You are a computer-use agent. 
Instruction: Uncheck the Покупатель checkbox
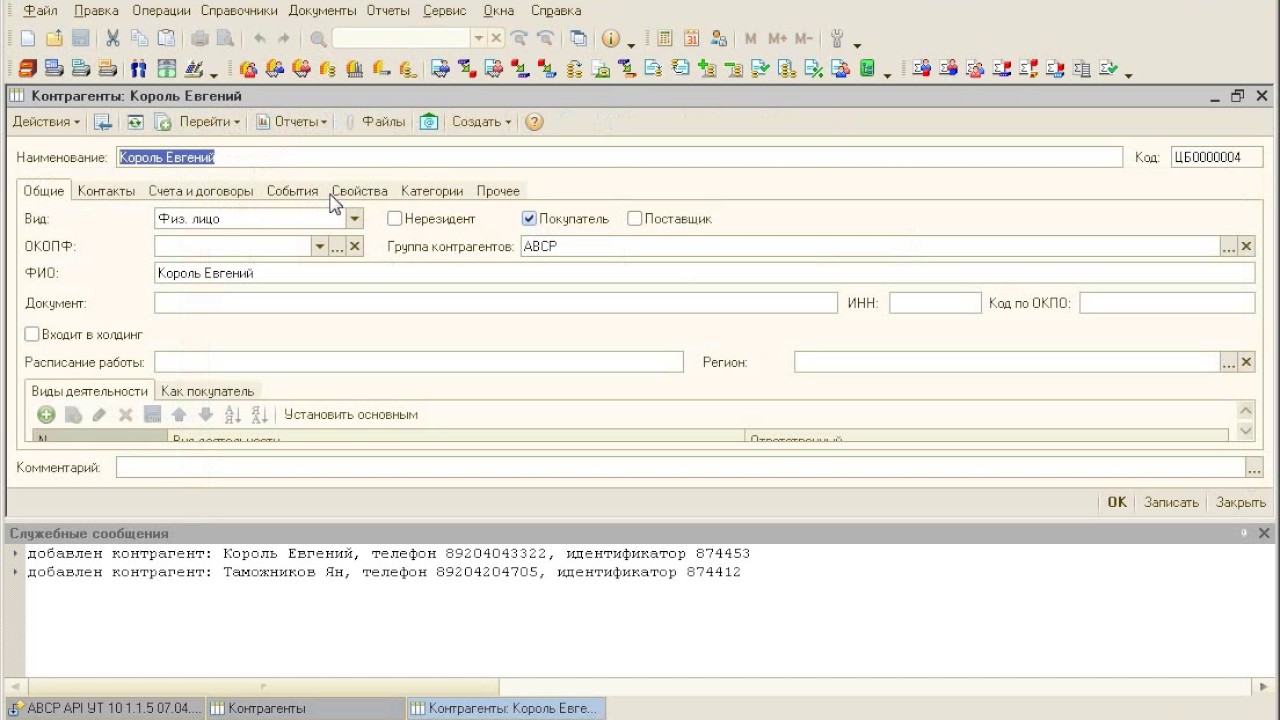(x=529, y=218)
